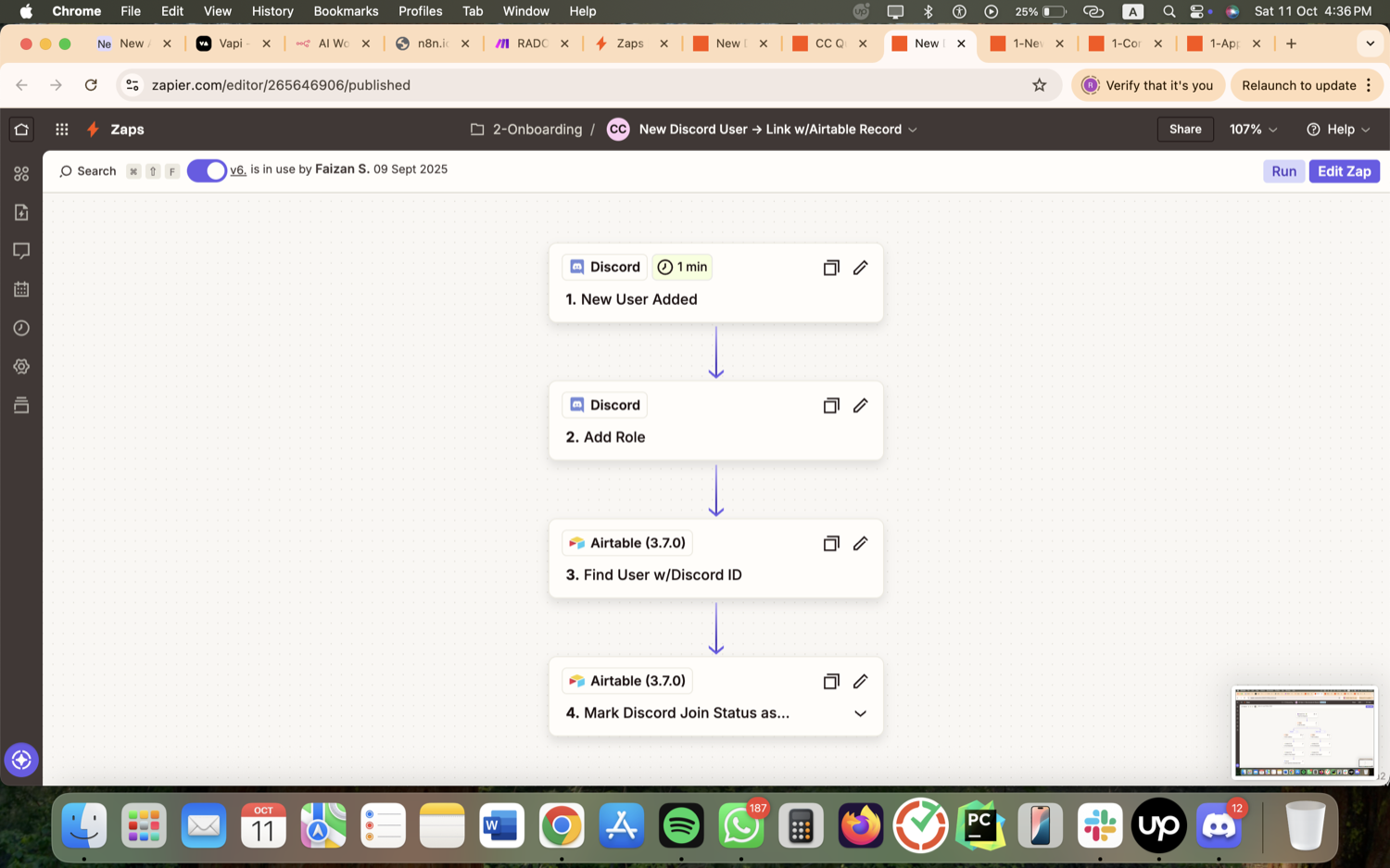Reload the page in Chrome
Screen dimensions: 1390x868
click(x=91, y=85)
